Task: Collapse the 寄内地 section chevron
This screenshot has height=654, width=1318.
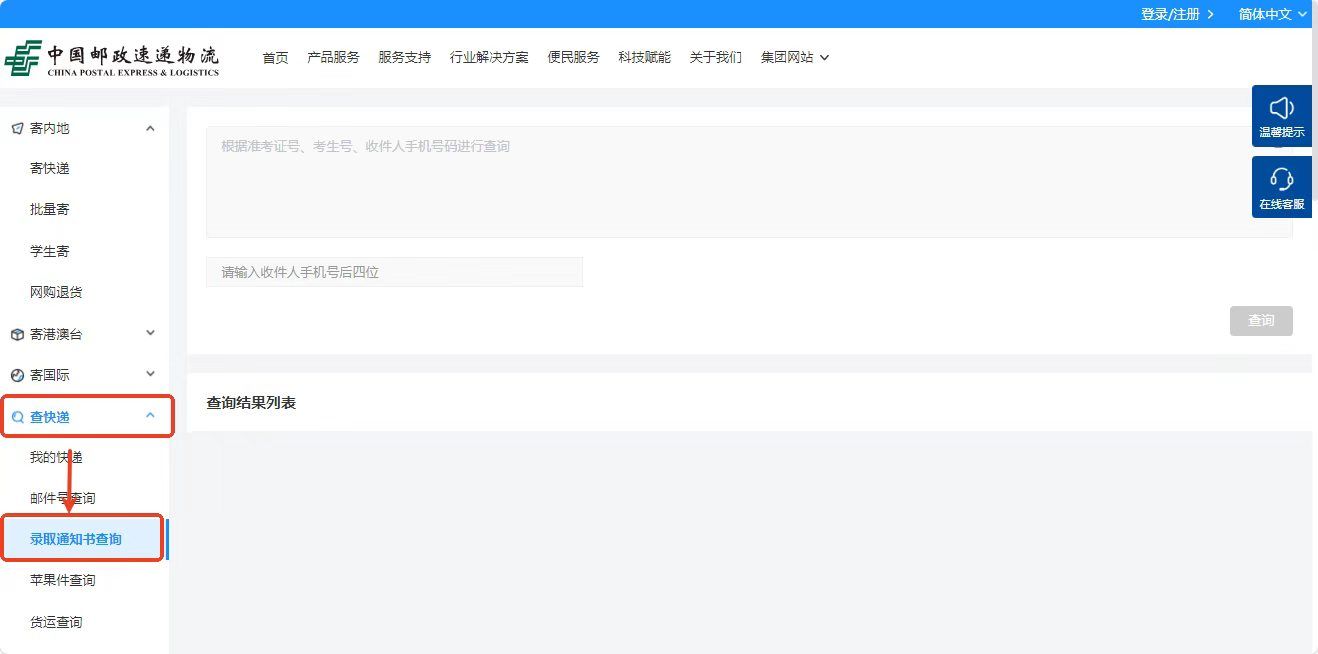Action: pyautogui.click(x=150, y=128)
